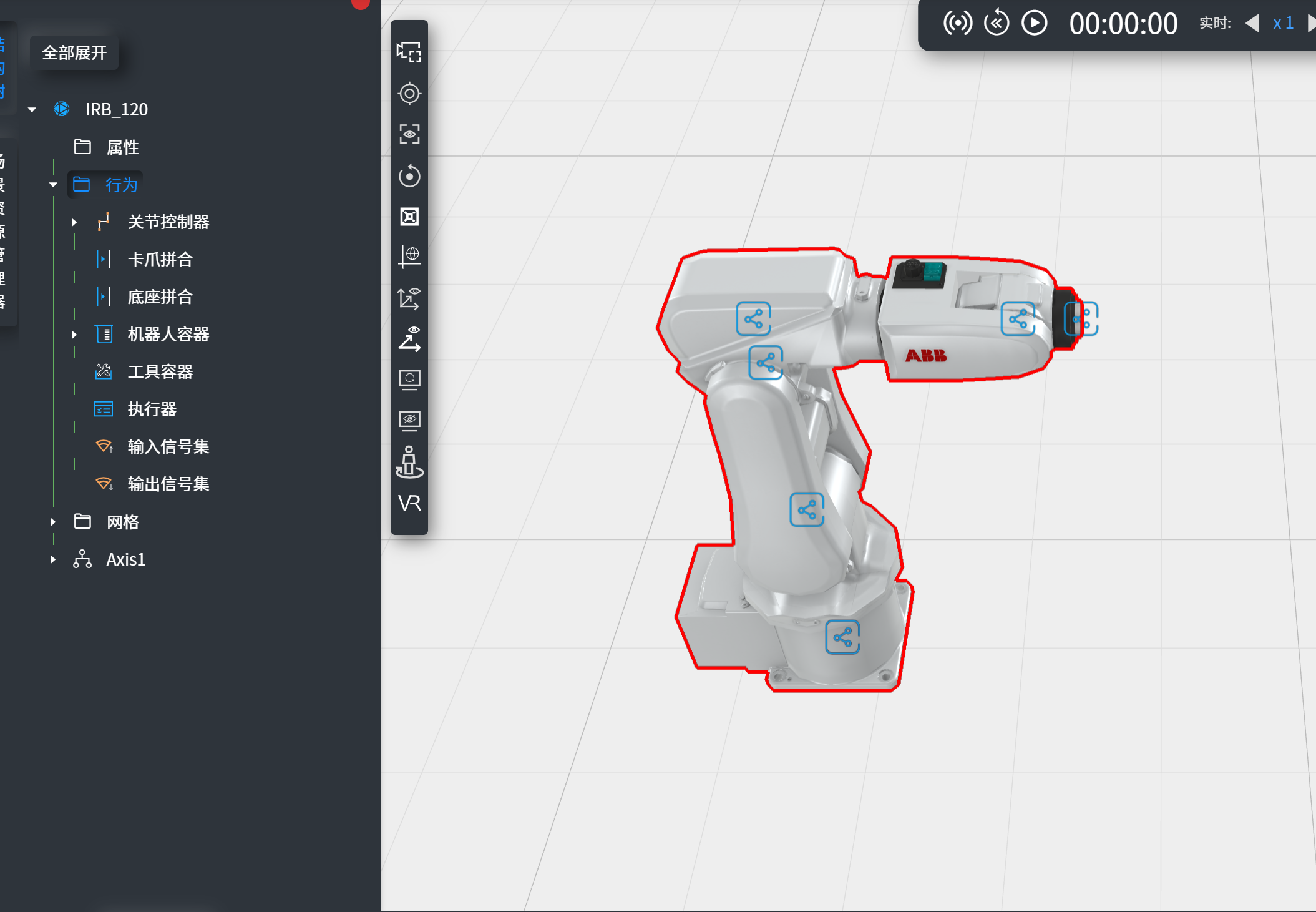Image resolution: width=1316 pixels, height=912 pixels.
Task: Toggle the monitor hide-display icon
Action: [x=409, y=421]
